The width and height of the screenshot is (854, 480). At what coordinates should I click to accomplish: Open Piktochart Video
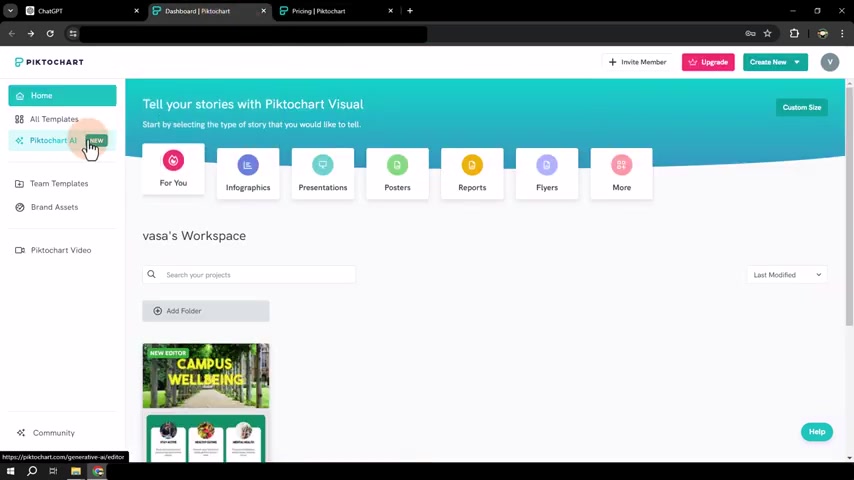click(x=62, y=250)
